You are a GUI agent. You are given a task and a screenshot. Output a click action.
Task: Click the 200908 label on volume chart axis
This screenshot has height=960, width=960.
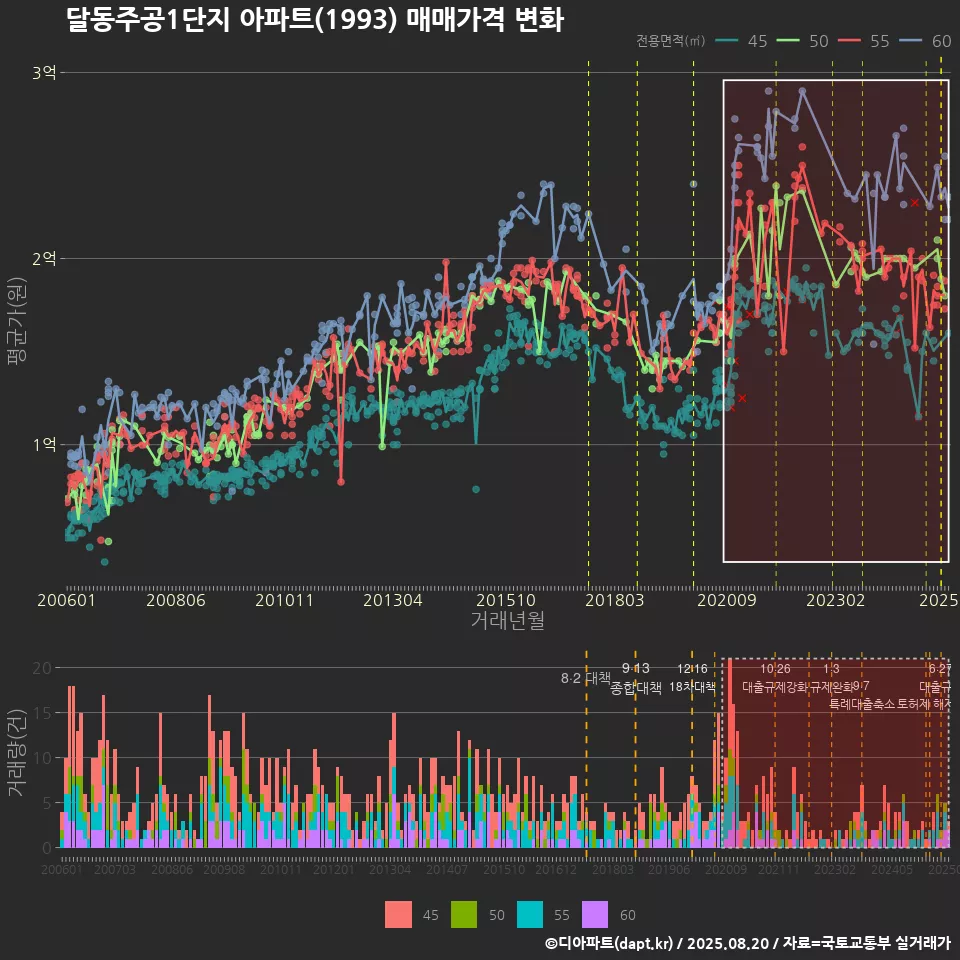[224, 869]
